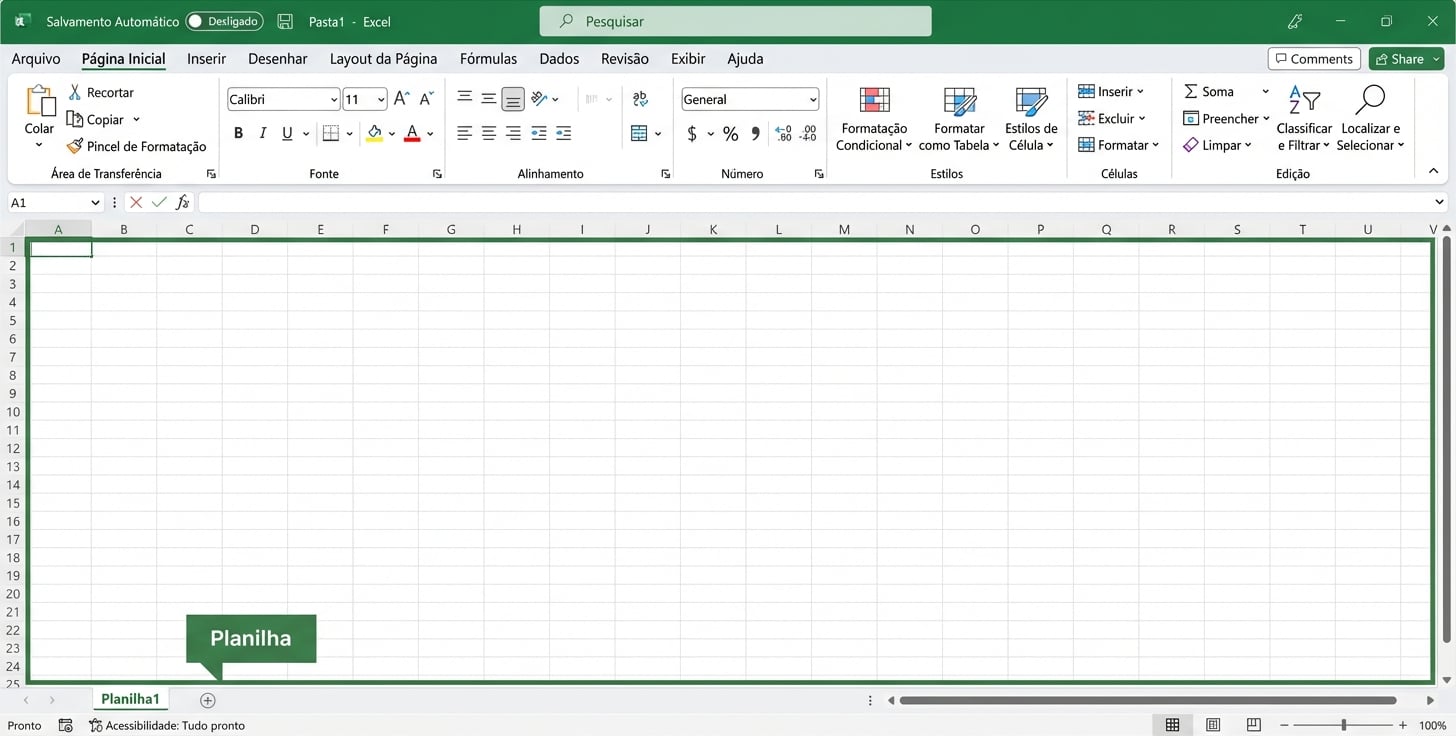Toggle wrap text icon
This screenshot has height=736, width=1456.
coord(641,98)
